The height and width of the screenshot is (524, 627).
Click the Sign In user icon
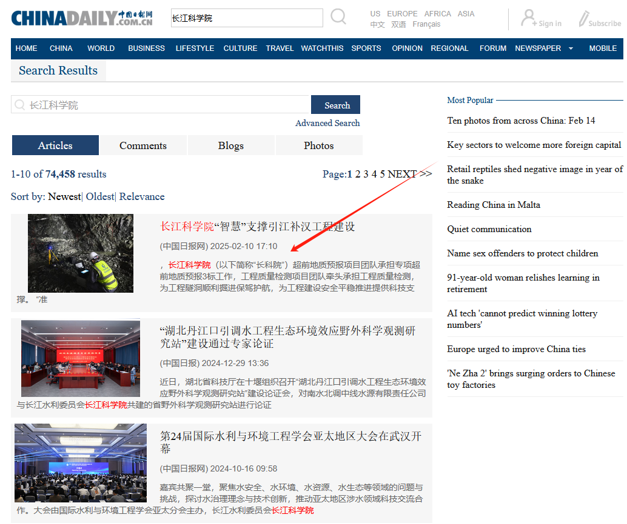[x=528, y=18]
